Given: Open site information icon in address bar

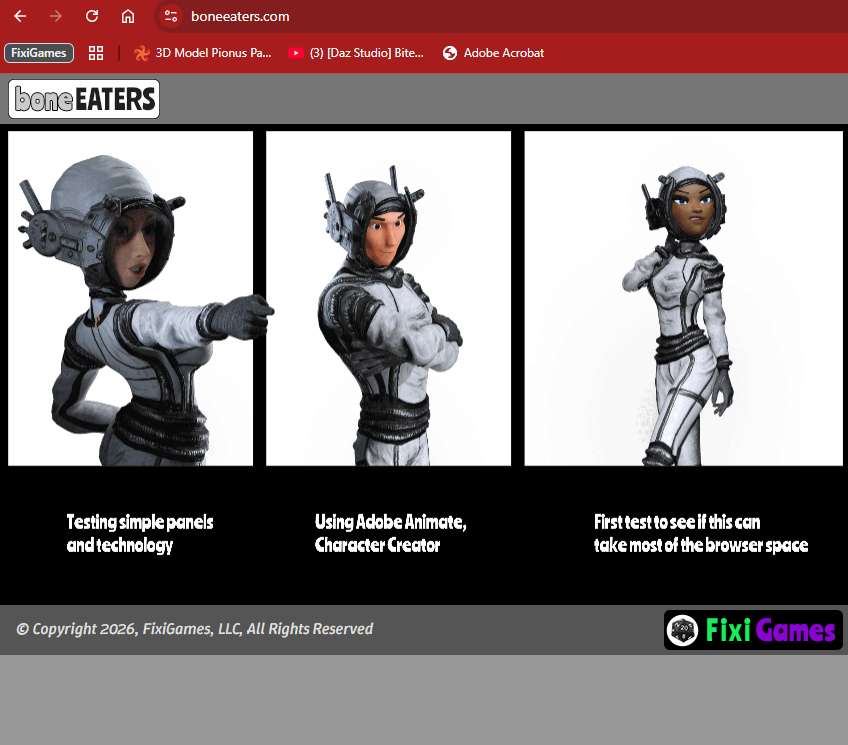Looking at the screenshot, I should point(171,16).
